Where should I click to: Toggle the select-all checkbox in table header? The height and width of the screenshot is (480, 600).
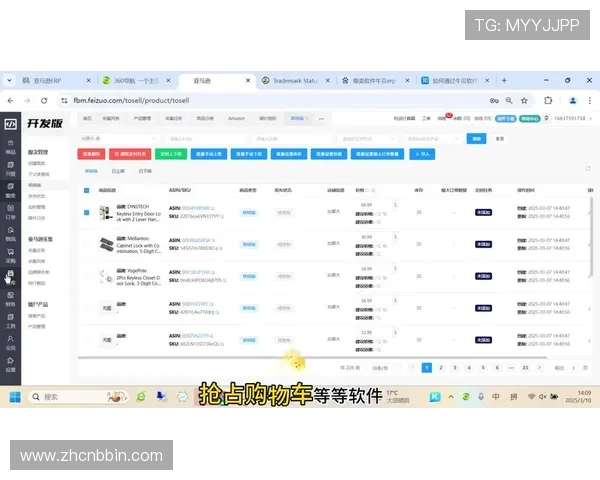(x=86, y=190)
